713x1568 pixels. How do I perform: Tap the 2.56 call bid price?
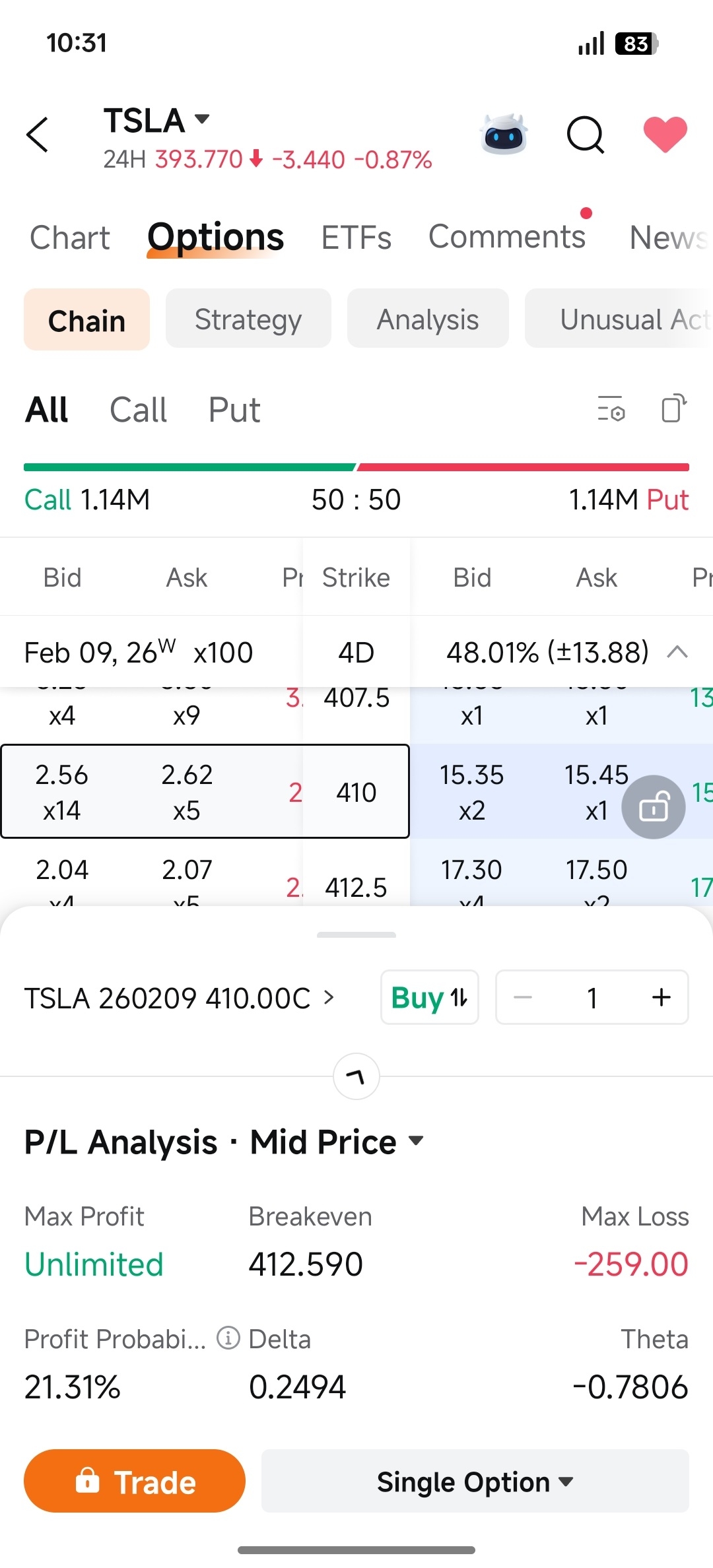coord(62,775)
